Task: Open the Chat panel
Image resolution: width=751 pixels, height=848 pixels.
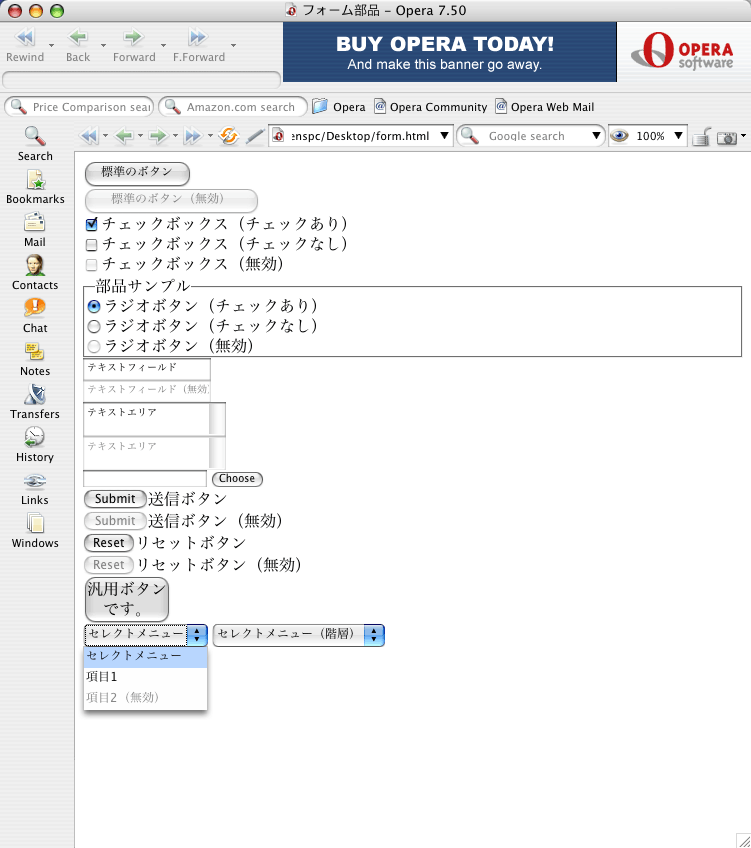Action: pos(35,316)
